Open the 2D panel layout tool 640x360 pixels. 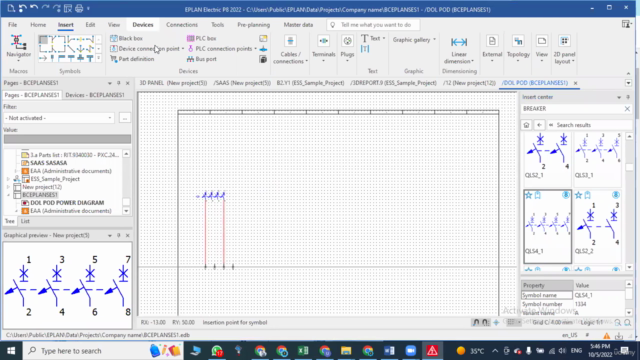point(564,50)
